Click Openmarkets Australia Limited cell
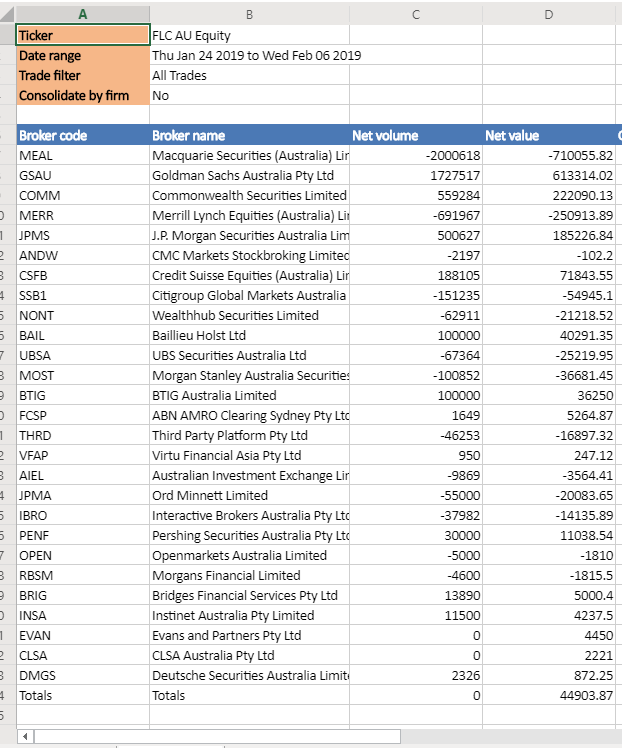 [x=249, y=556]
